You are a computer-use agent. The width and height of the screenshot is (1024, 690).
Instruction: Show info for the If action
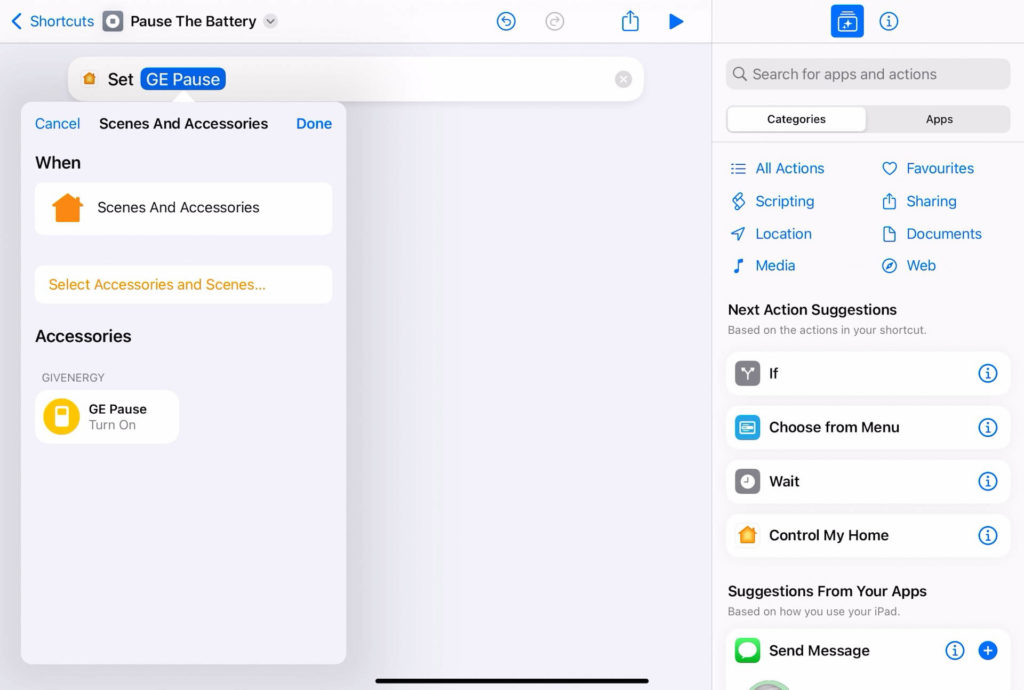987,373
